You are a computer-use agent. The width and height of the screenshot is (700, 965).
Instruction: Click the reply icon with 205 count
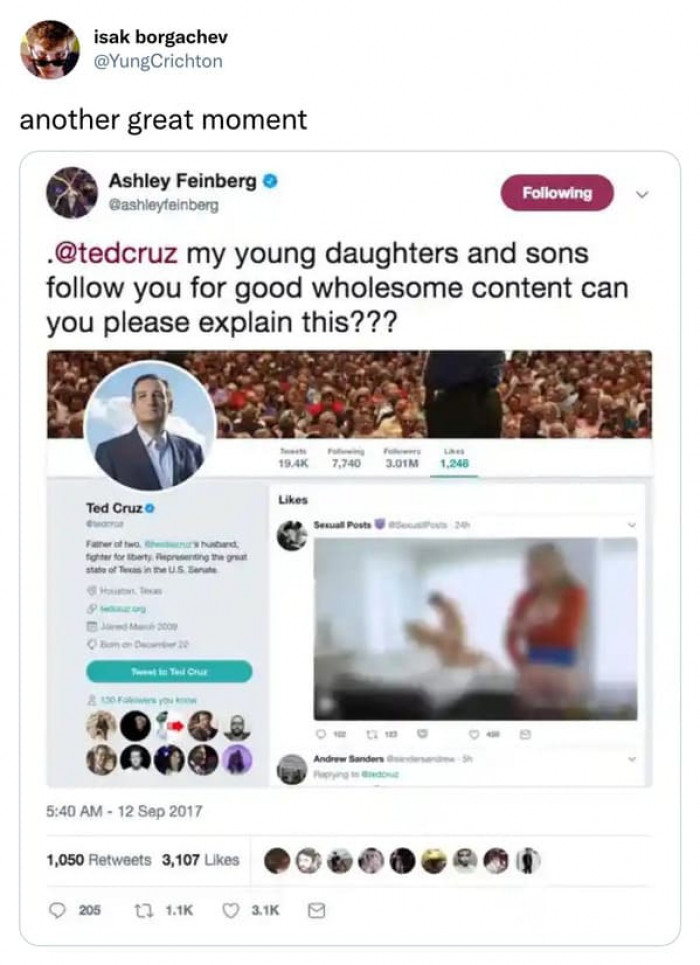pyautogui.click(x=57, y=910)
